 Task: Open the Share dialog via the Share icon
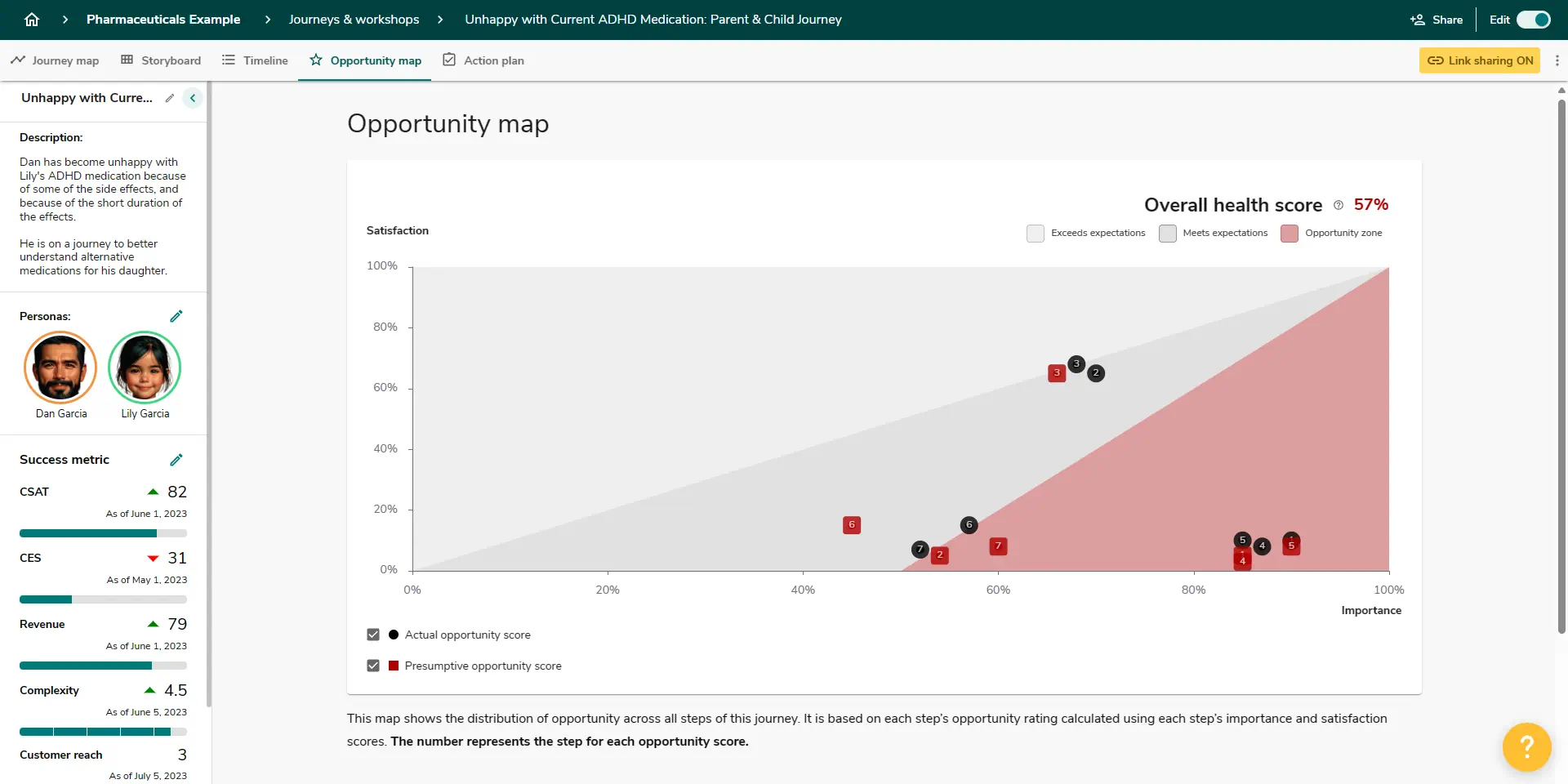pos(1436,19)
